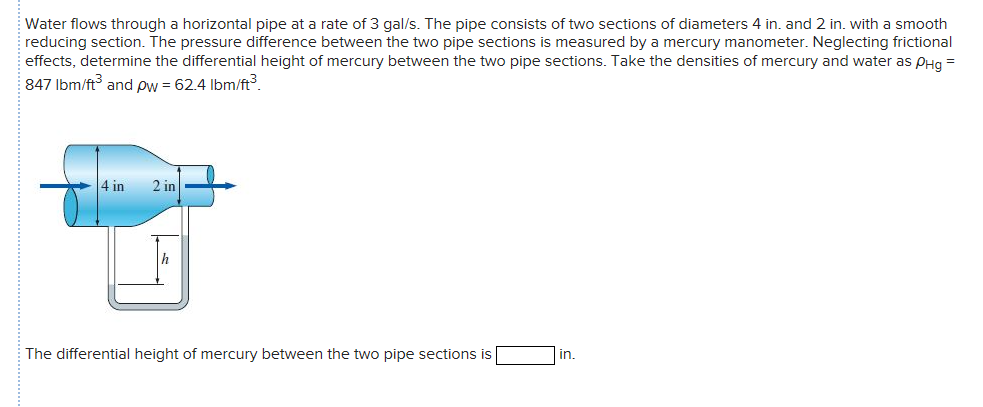Click the vertical dimension arrow for h

tap(156, 260)
